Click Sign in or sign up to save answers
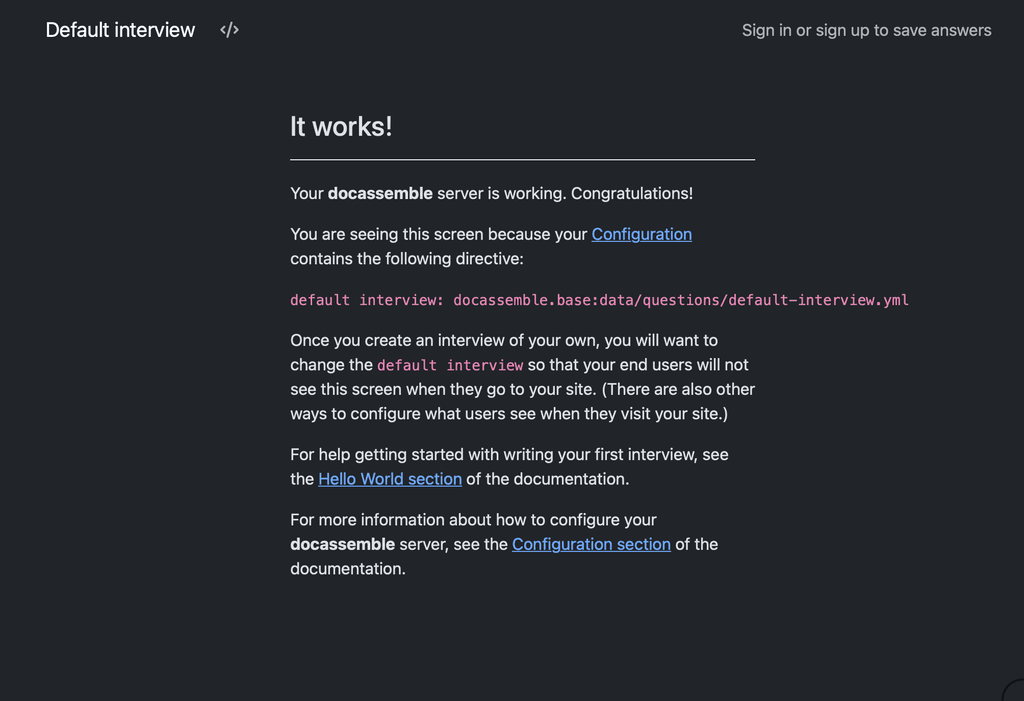 tap(866, 30)
